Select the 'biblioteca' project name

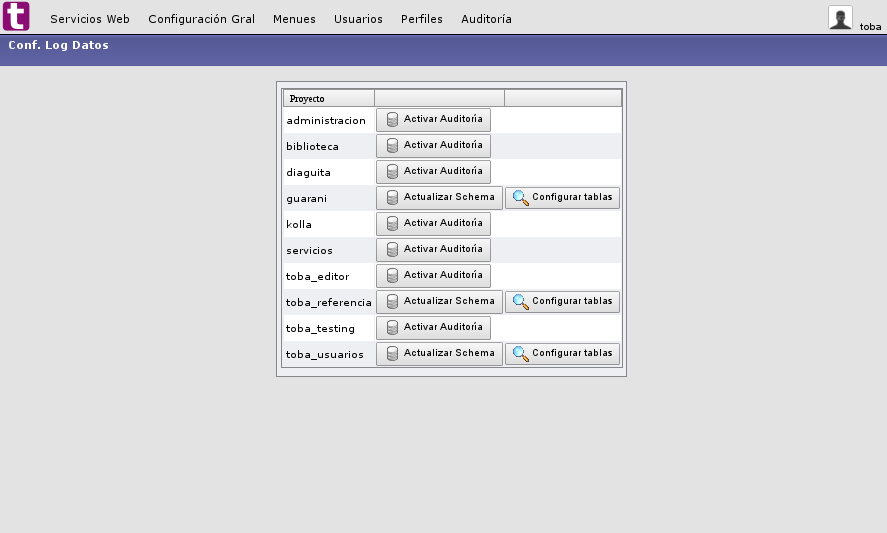tap(312, 147)
